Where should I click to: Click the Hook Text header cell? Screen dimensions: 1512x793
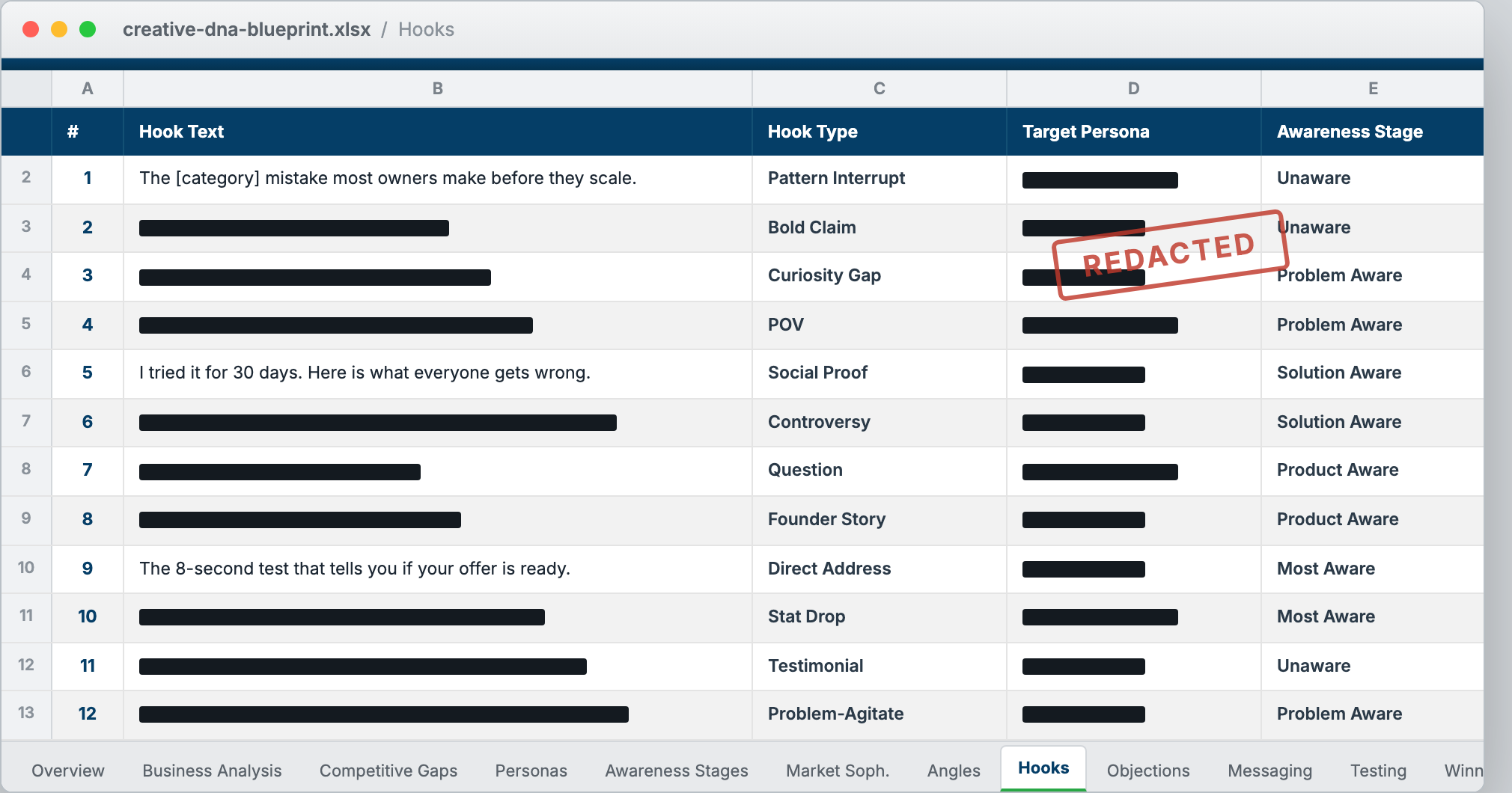click(x=438, y=132)
